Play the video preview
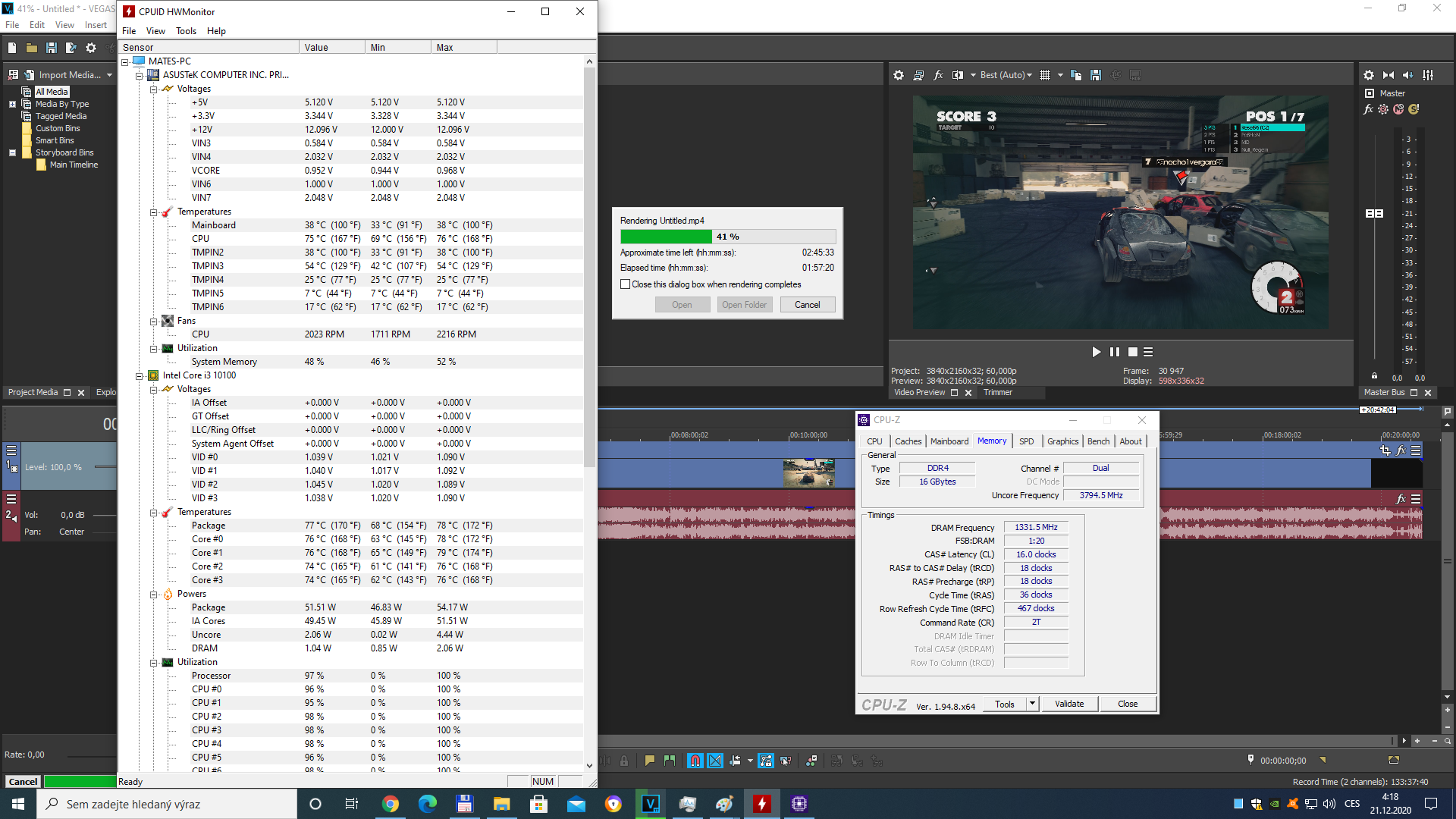Screen dimensions: 1456x819 click(x=1096, y=352)
